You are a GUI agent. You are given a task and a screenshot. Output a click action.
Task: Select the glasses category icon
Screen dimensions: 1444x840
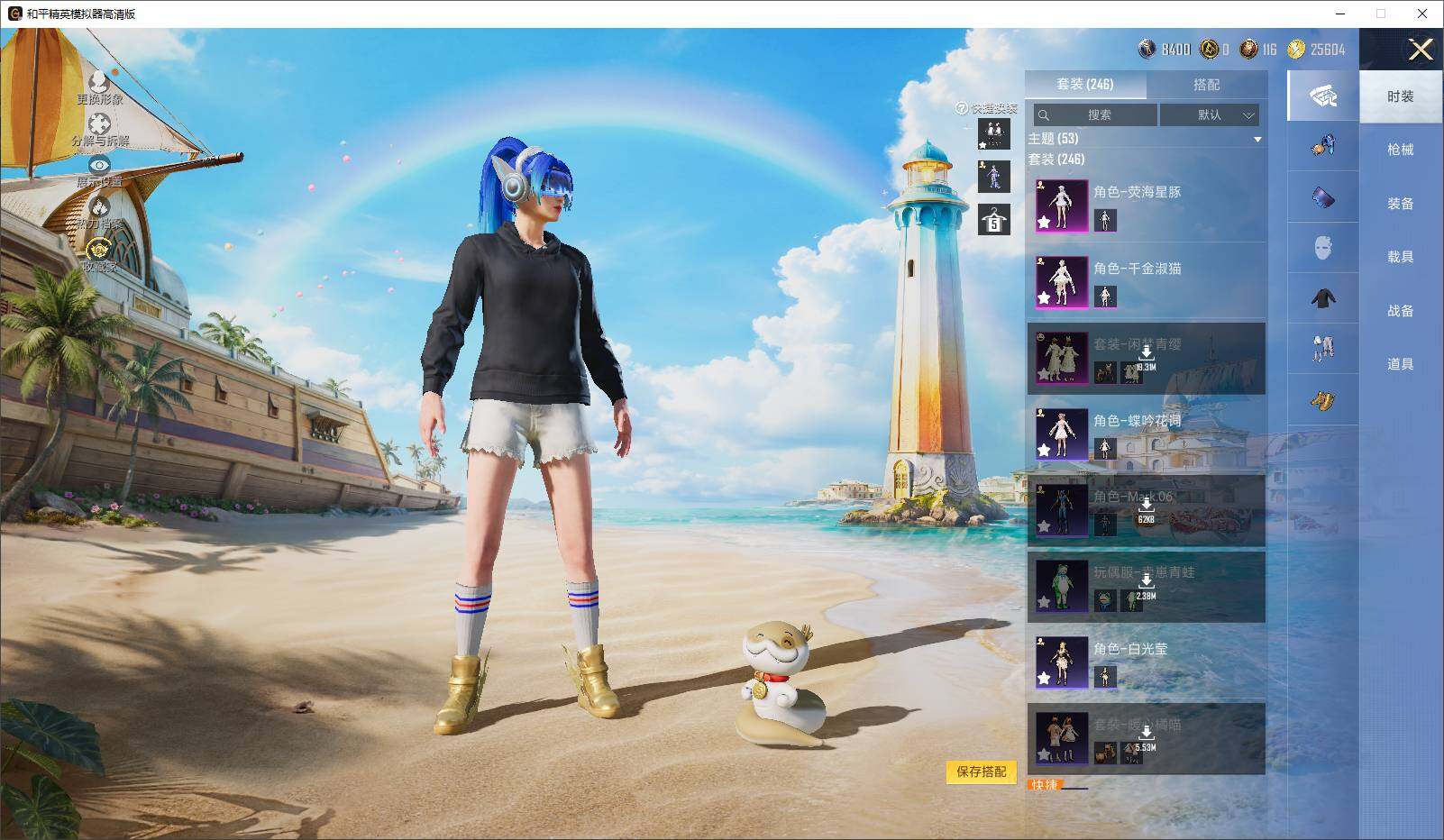pyautogui.click(x=1322, y=196)
